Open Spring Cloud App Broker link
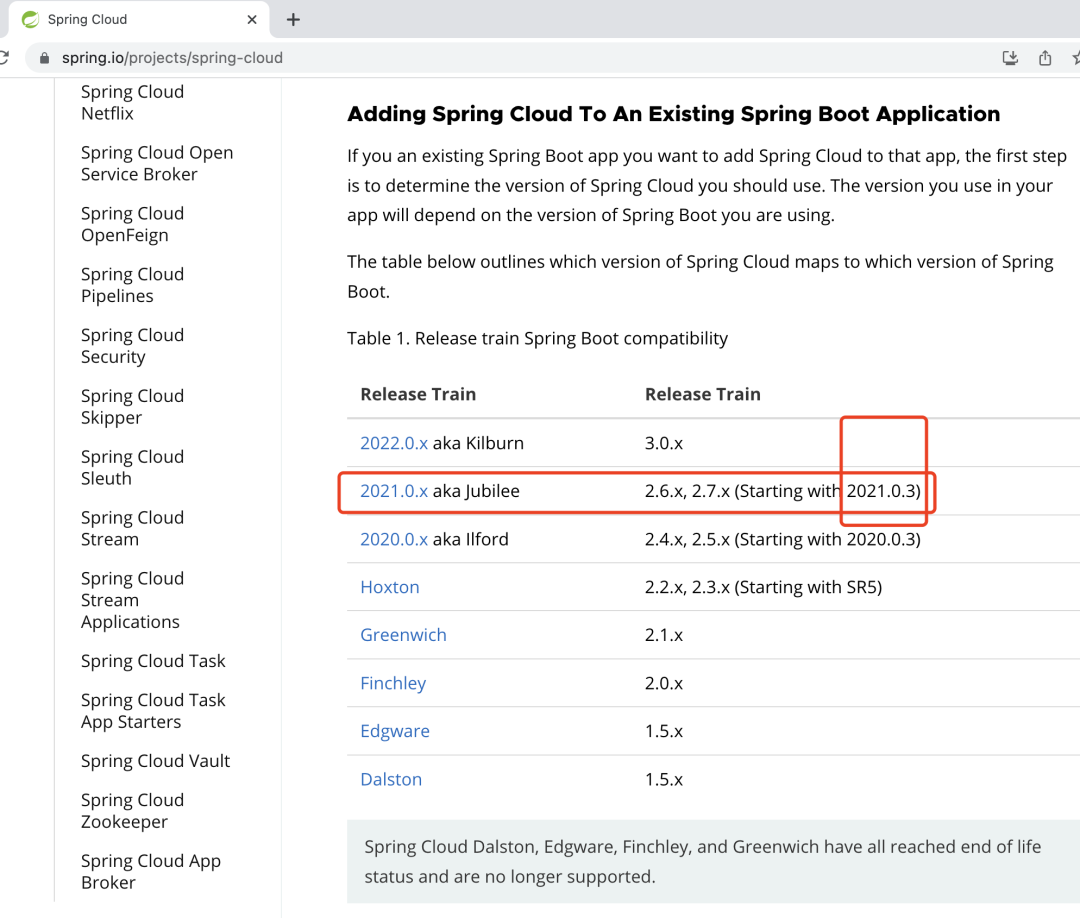The width and height of the screenshot is (1080, 918). tap(151, 871)
